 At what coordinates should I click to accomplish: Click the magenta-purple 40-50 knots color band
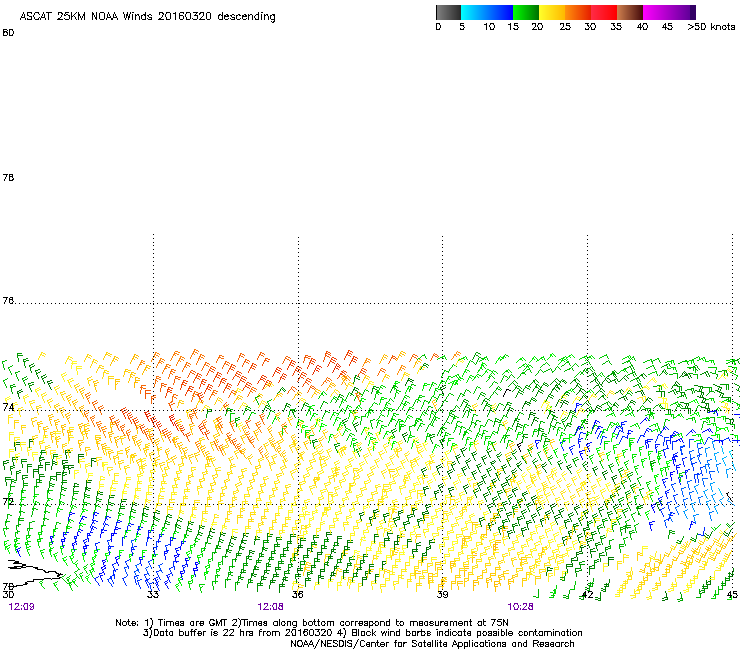click(669, 12)
